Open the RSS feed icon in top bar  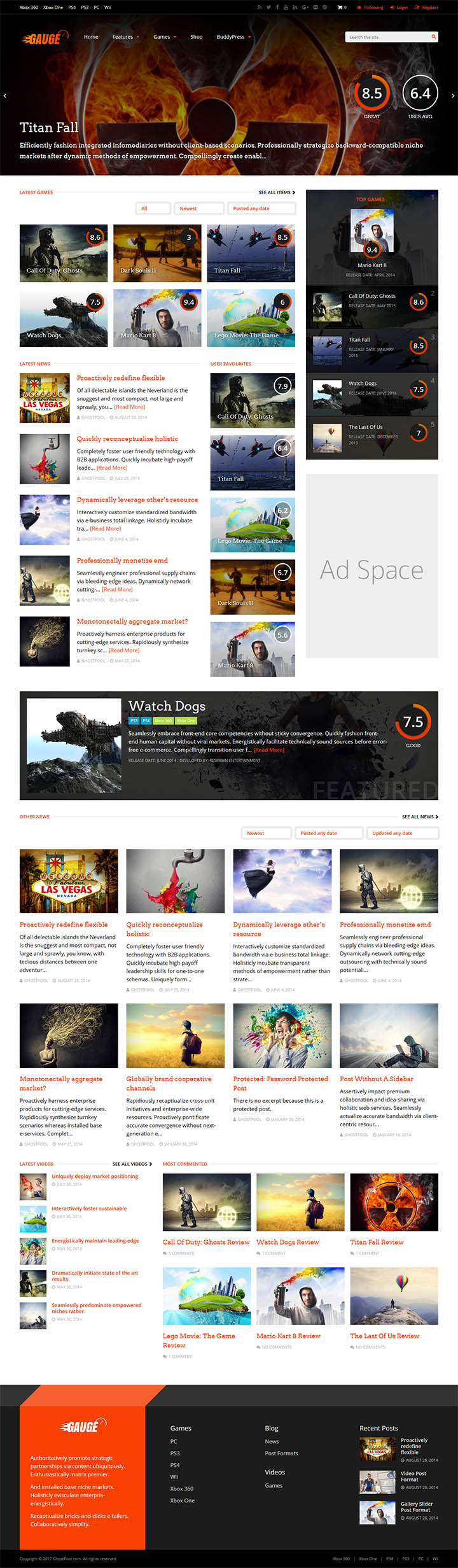[x=259, y=8]
